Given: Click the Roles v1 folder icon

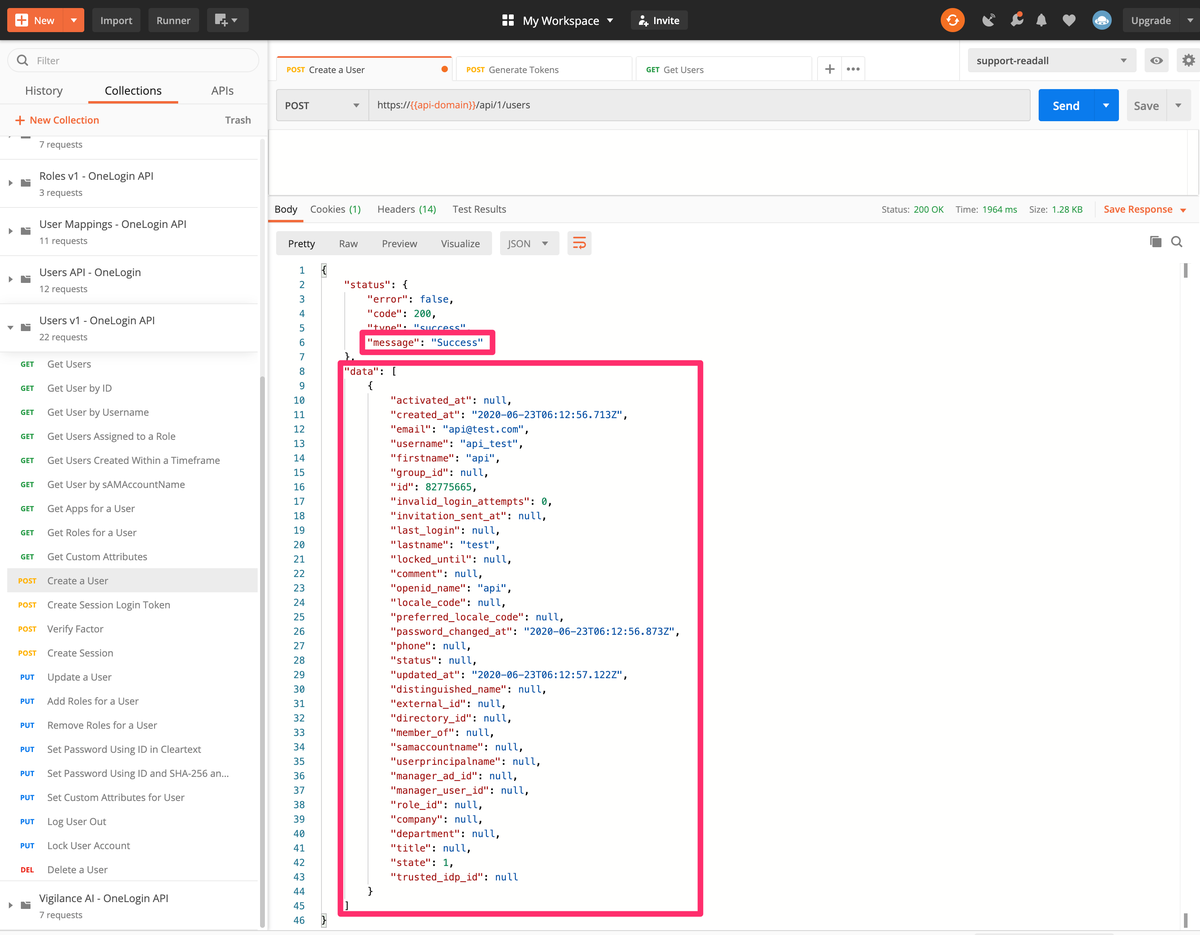Looking at the screenshot, I should click(x=26, y=183).
